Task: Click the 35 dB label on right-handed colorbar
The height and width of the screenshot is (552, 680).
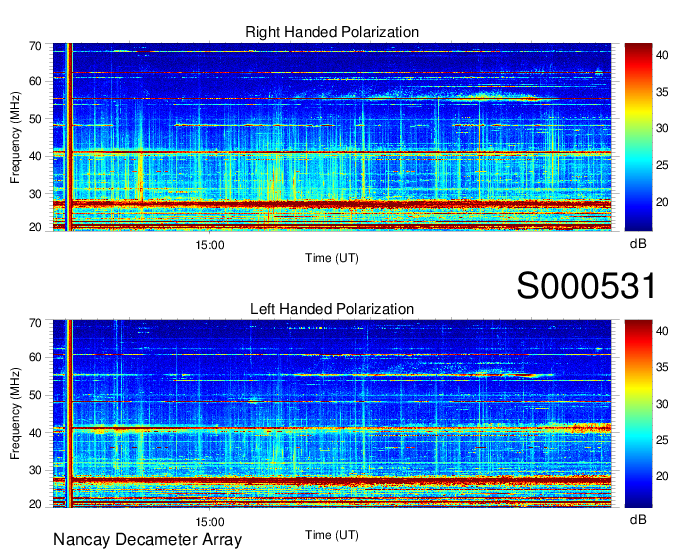Action: (x=662, y=91)
